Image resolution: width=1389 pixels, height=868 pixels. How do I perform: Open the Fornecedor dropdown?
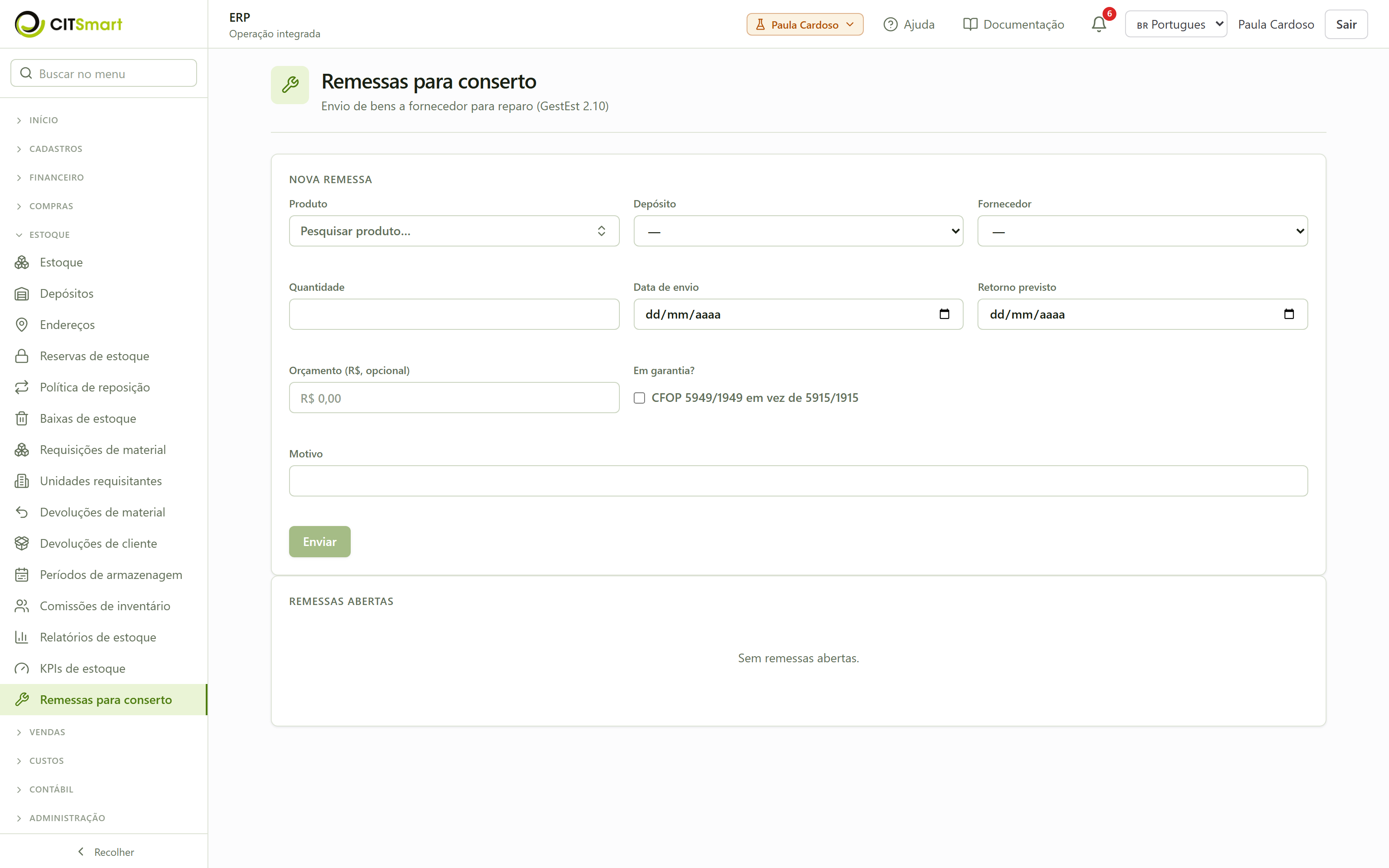(1142, 231)
